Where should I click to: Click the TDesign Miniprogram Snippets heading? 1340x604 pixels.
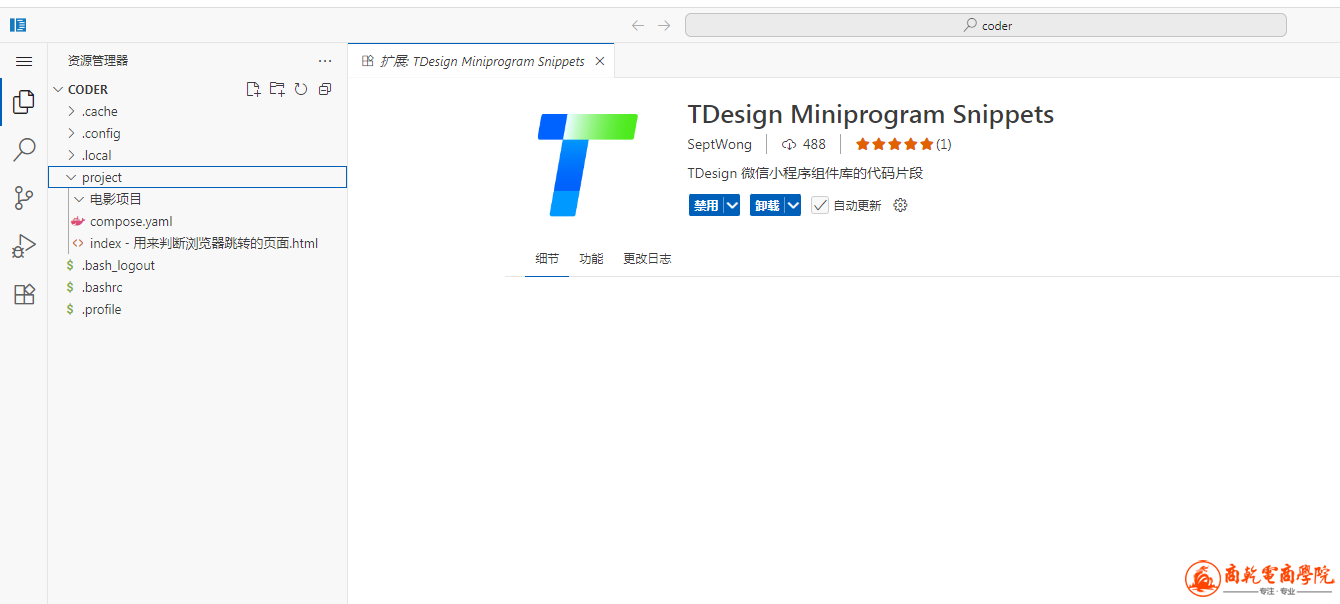tap(871, 114)
